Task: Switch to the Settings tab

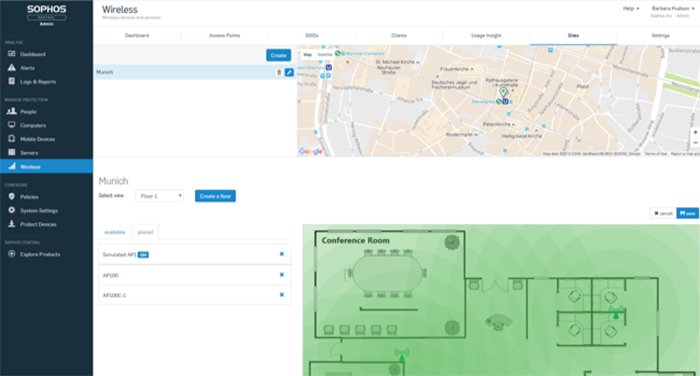Action: coord(660,35)
